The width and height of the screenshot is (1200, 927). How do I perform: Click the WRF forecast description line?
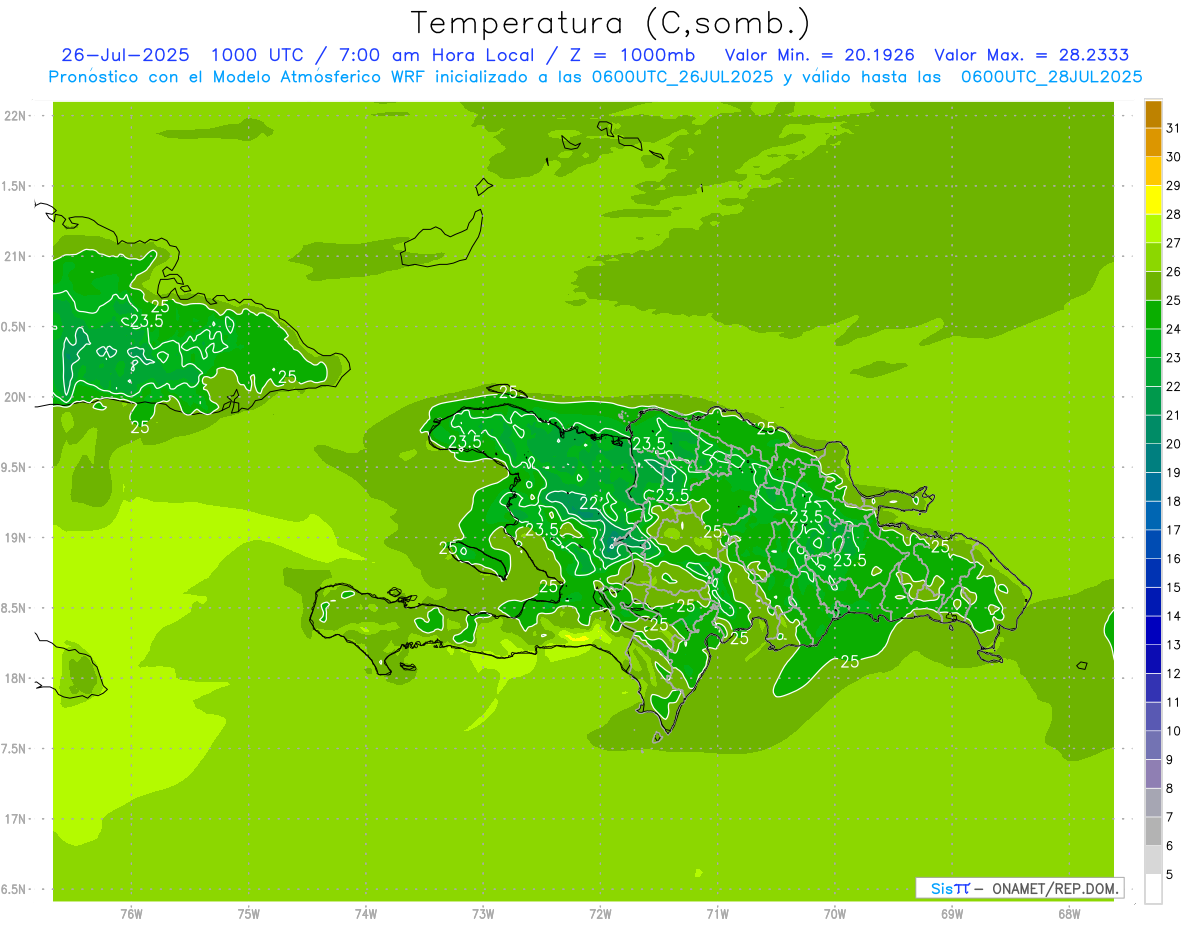pos(595,77)
